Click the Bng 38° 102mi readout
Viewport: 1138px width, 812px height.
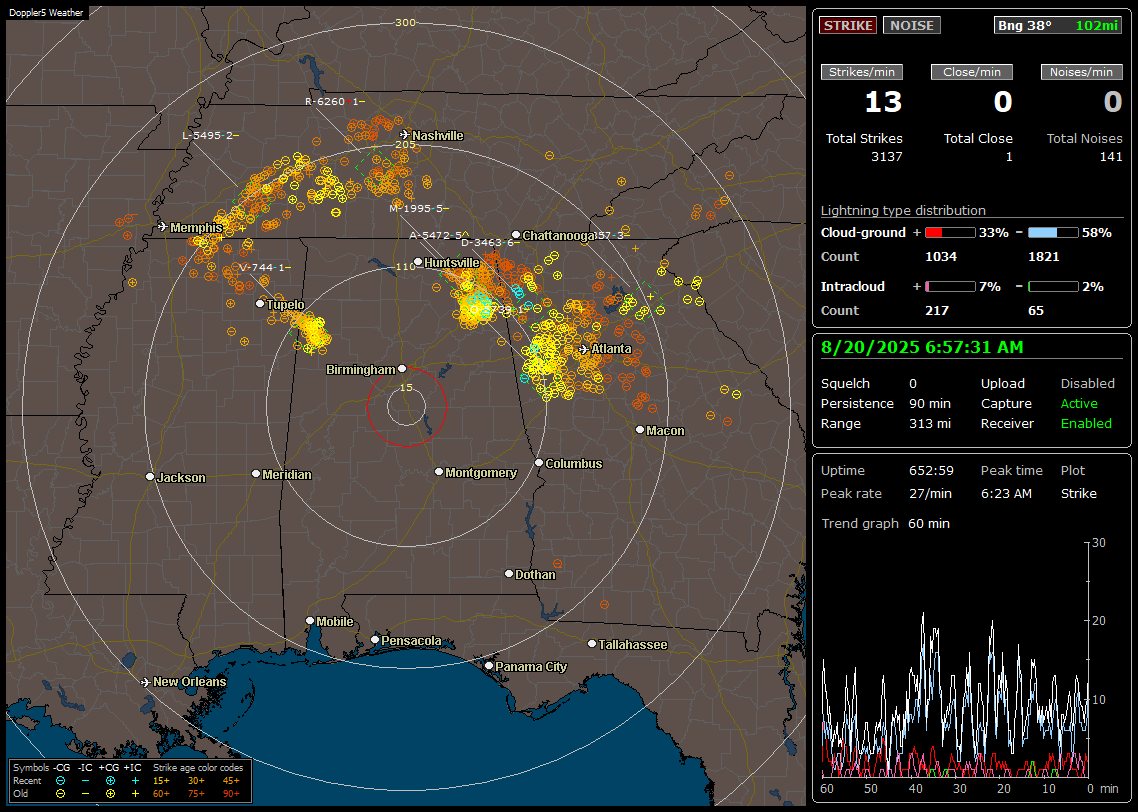(x=1058, y=25)
